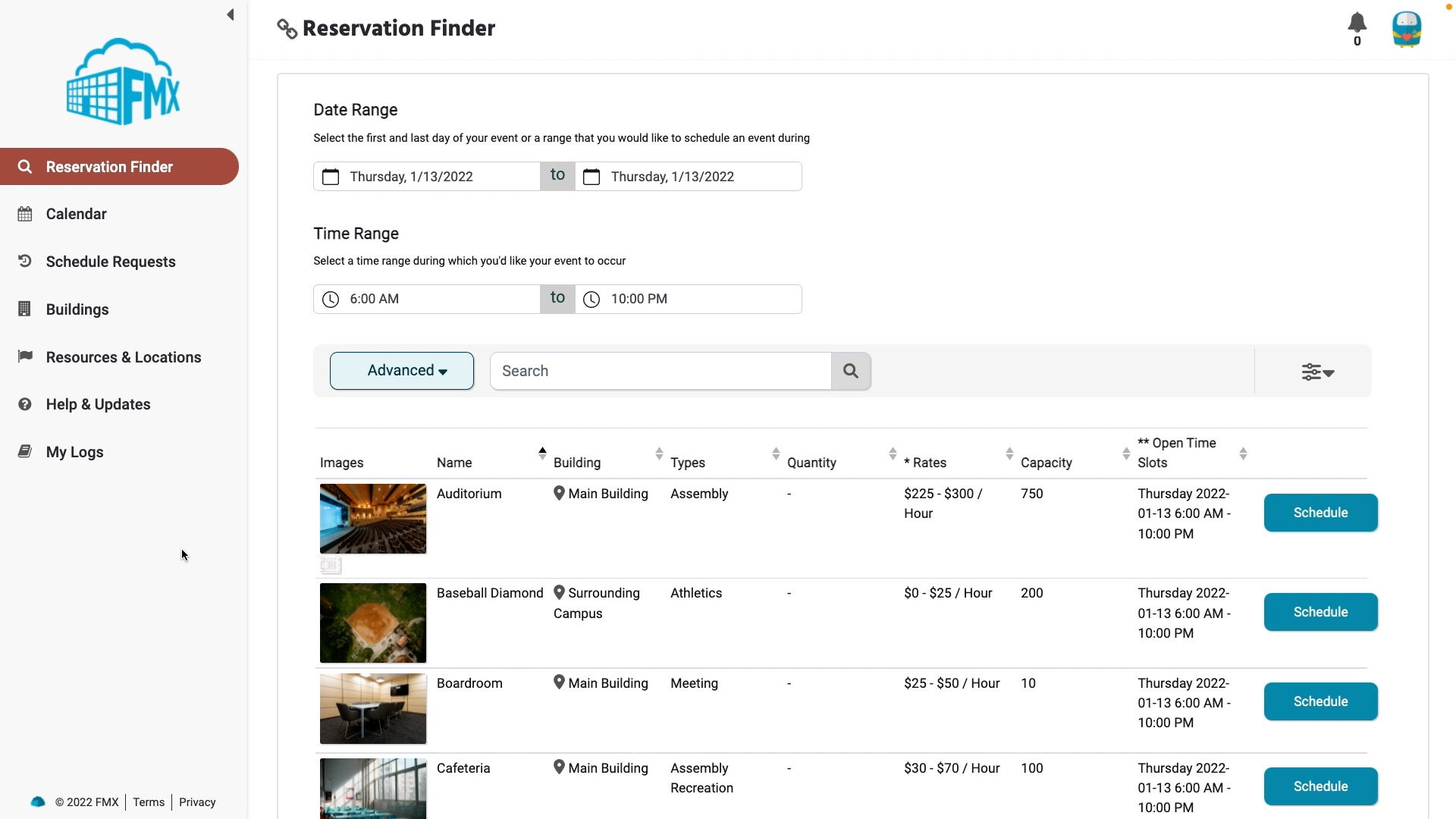Schedule the Auditorium
Image resolution: width=1456 pixels, height=819 pixels.
(1320, 513)
